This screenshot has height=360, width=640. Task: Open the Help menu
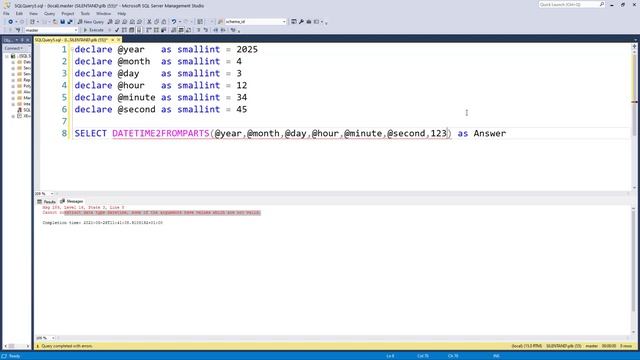tap(122, 13)
